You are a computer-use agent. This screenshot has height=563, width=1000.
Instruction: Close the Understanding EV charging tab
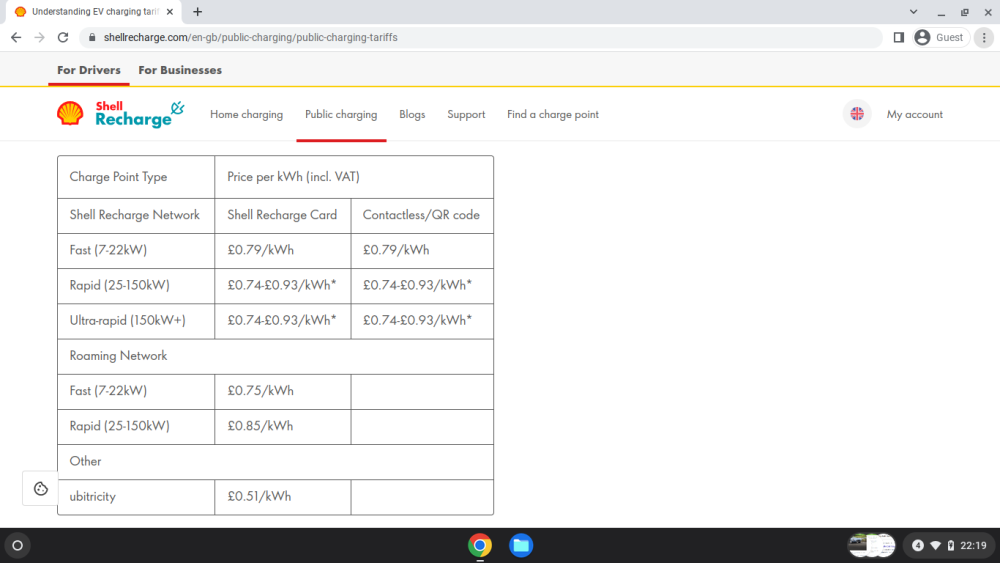(170, 11)
